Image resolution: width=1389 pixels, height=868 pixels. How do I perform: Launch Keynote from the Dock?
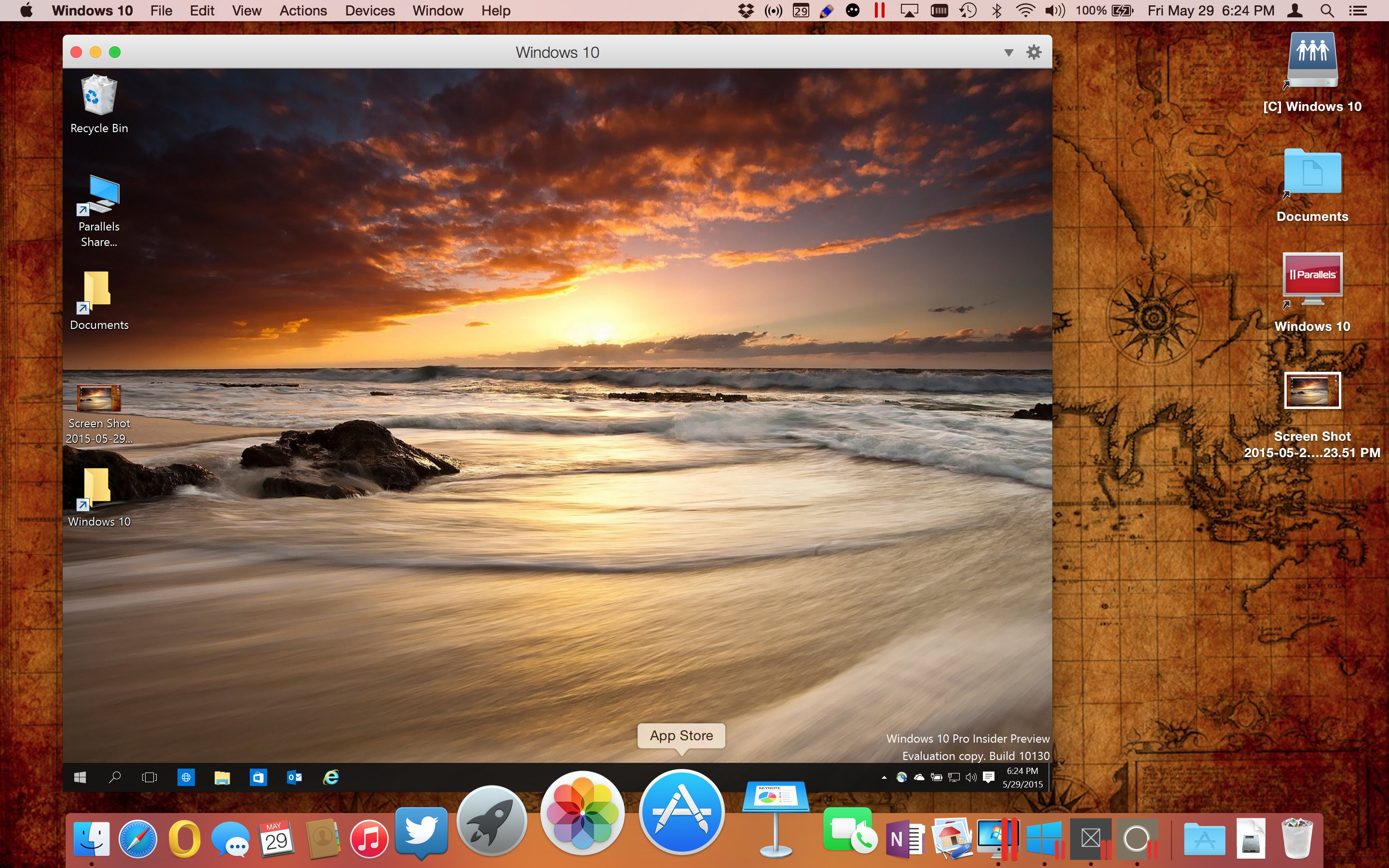(776, 819)
